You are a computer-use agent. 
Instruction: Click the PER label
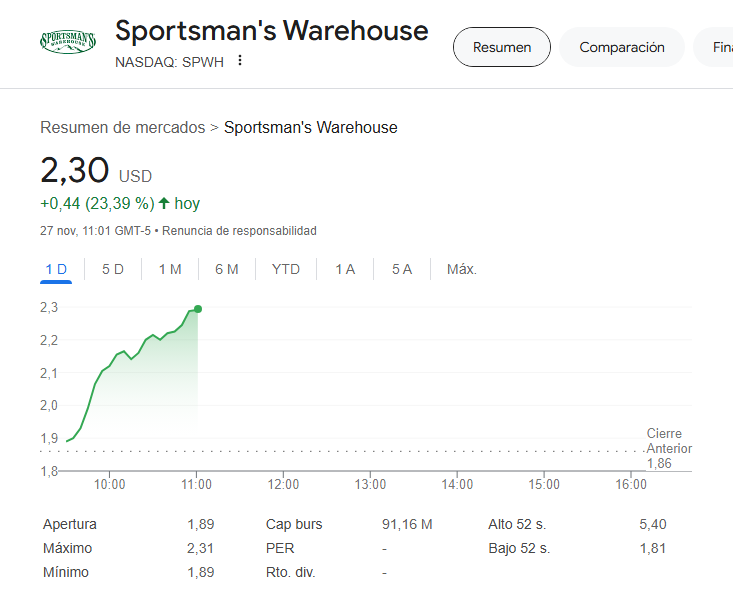(x=280, y=548)
